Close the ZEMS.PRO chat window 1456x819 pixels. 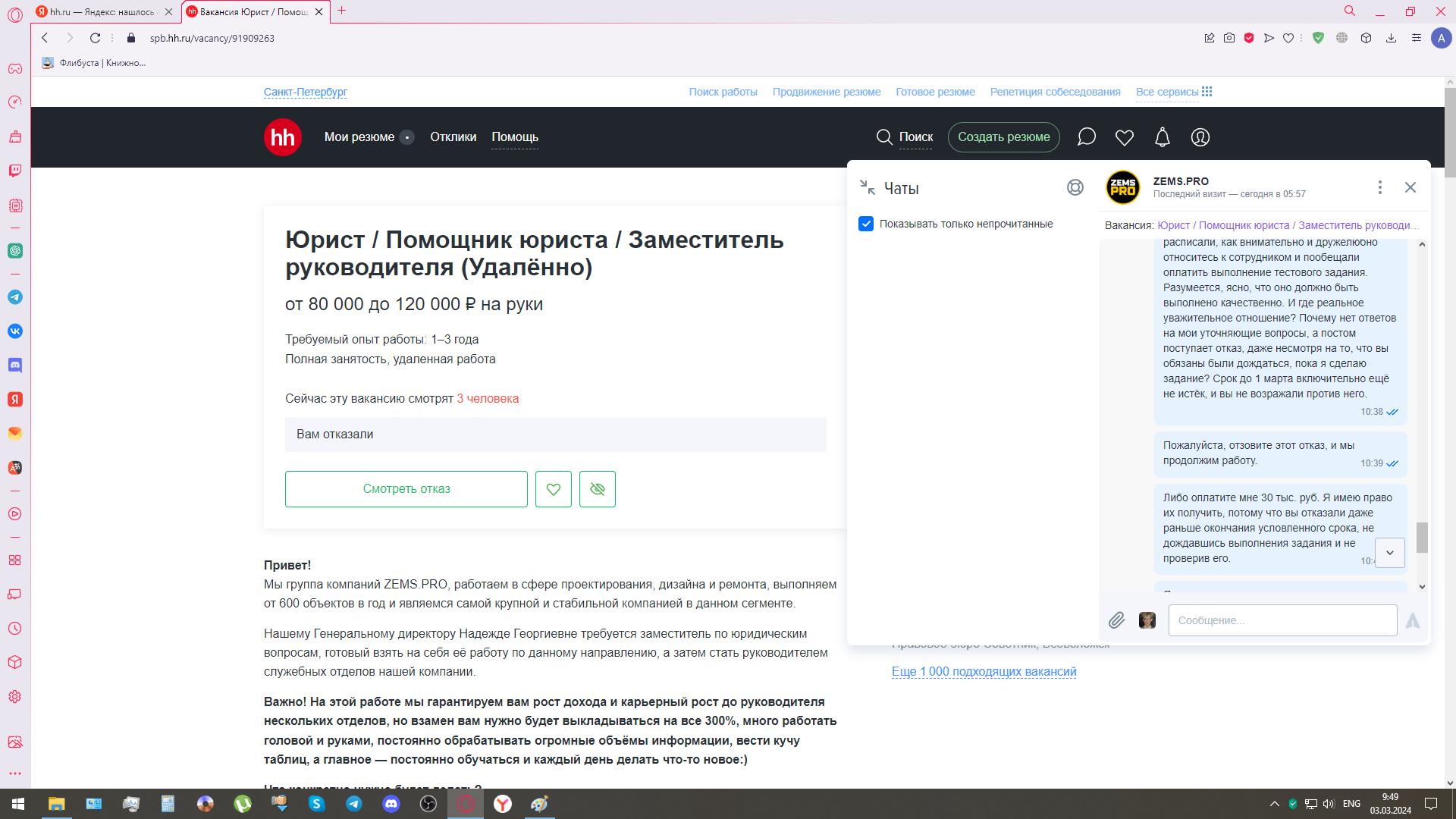pos(1410,187)
